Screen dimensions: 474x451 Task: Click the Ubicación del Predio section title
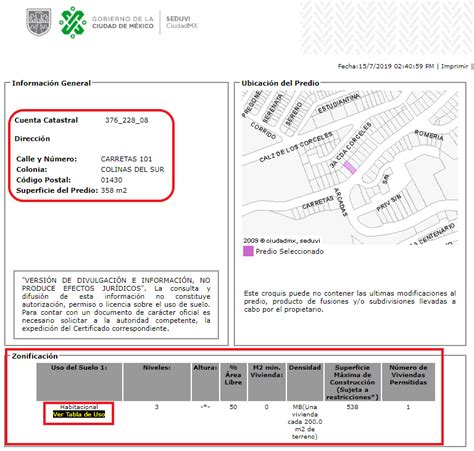[x=280, y=83]
